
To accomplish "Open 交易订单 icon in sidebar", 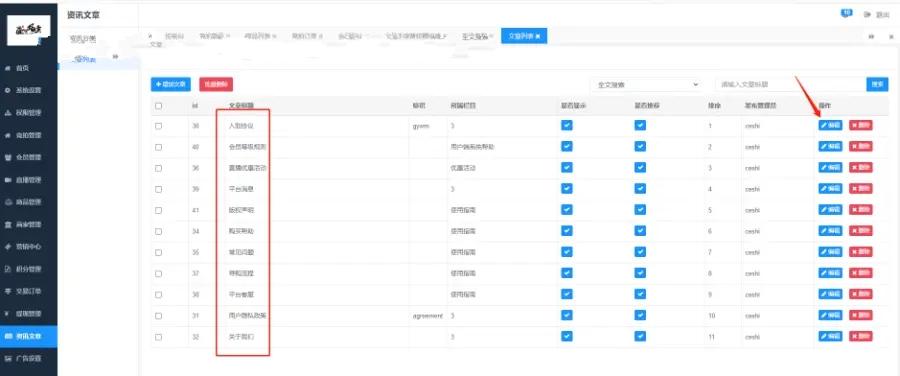I will [7, 291].
